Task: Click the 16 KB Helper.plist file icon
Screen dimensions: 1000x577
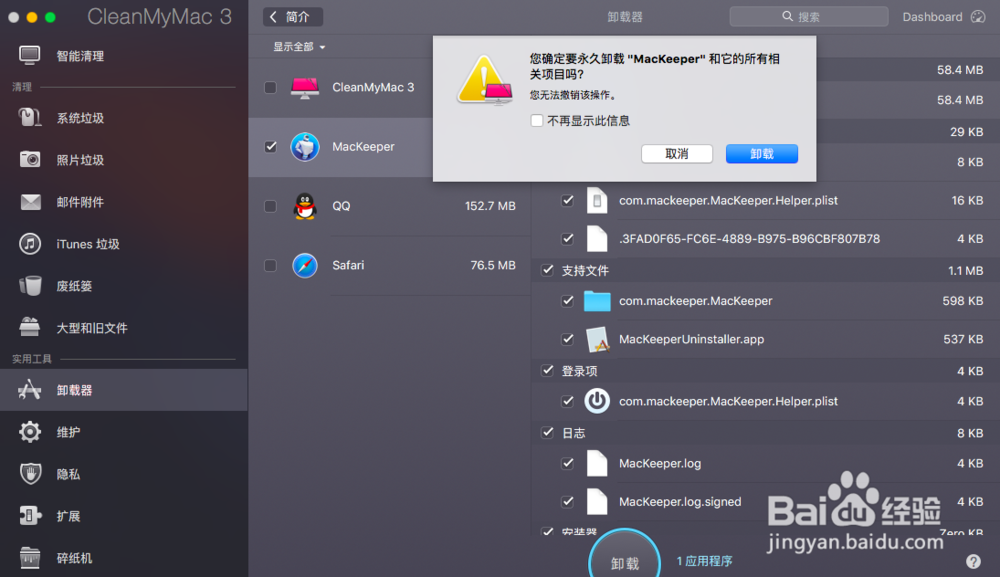Action: [x=597, y=200]
